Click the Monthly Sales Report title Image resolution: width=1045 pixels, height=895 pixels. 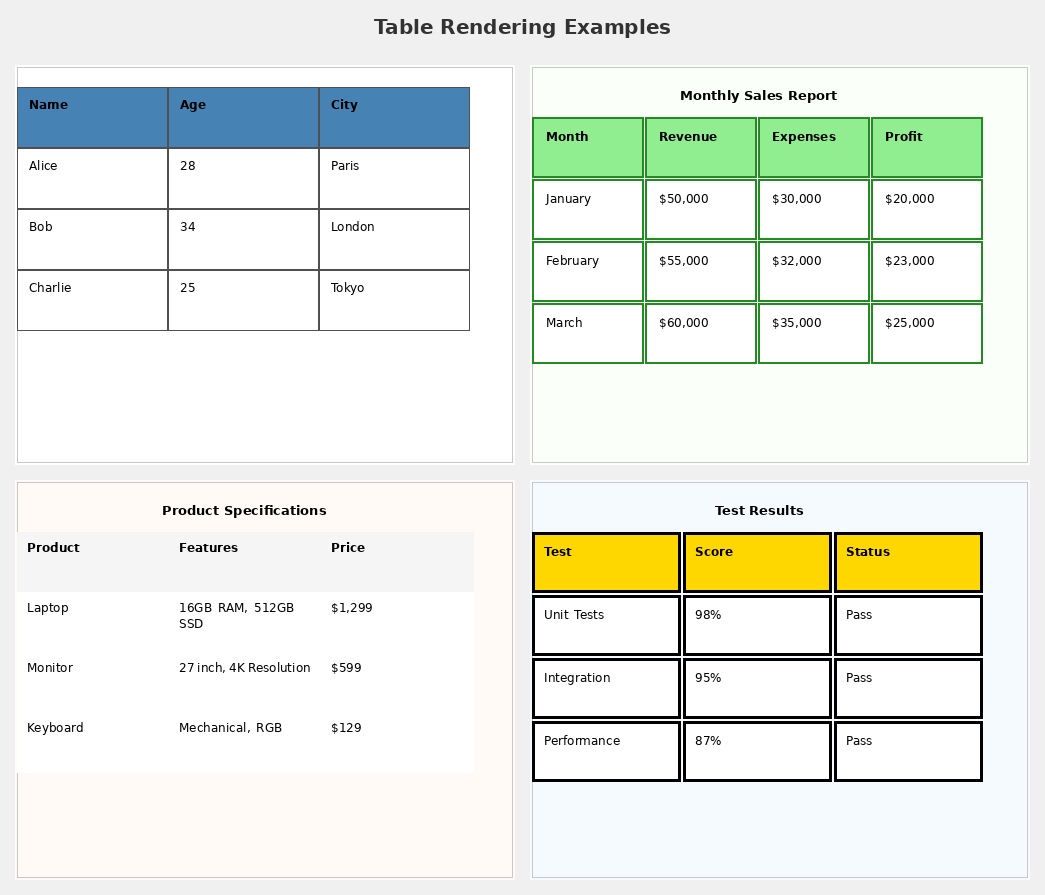pyautogui.click(x=758, y=95)
